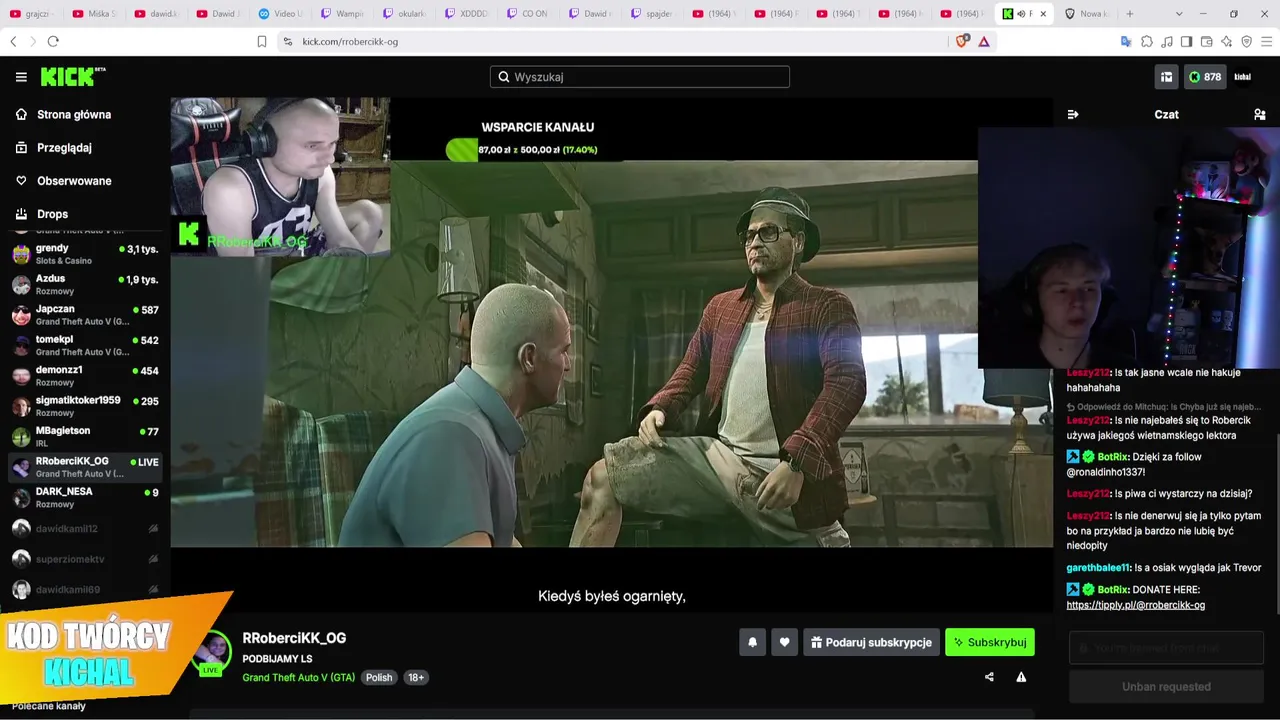The height and width of the screenshot is (720, 1280).
Task: Close the active Kick tab
Action: point(1043,14)
